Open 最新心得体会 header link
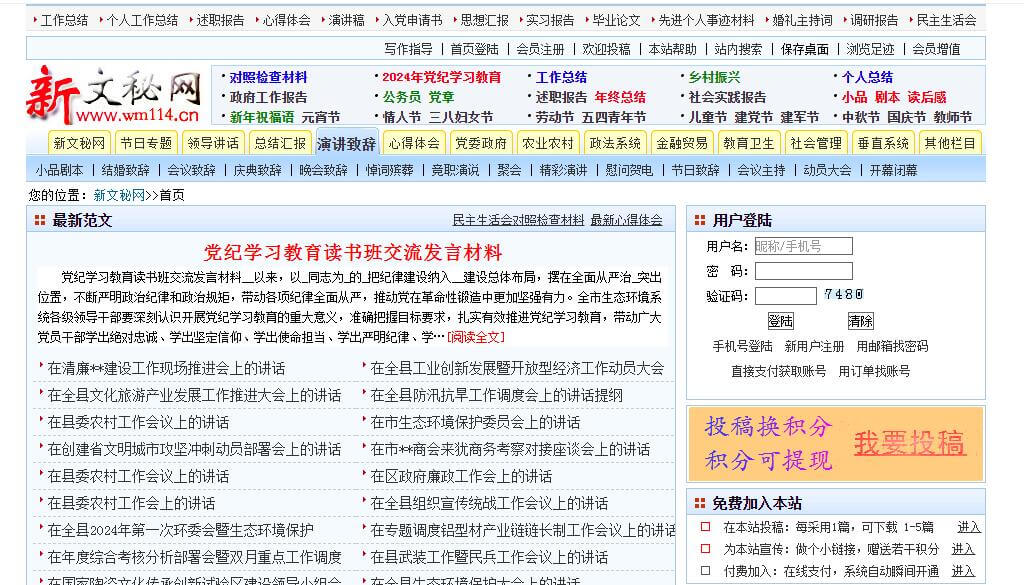 626,220
